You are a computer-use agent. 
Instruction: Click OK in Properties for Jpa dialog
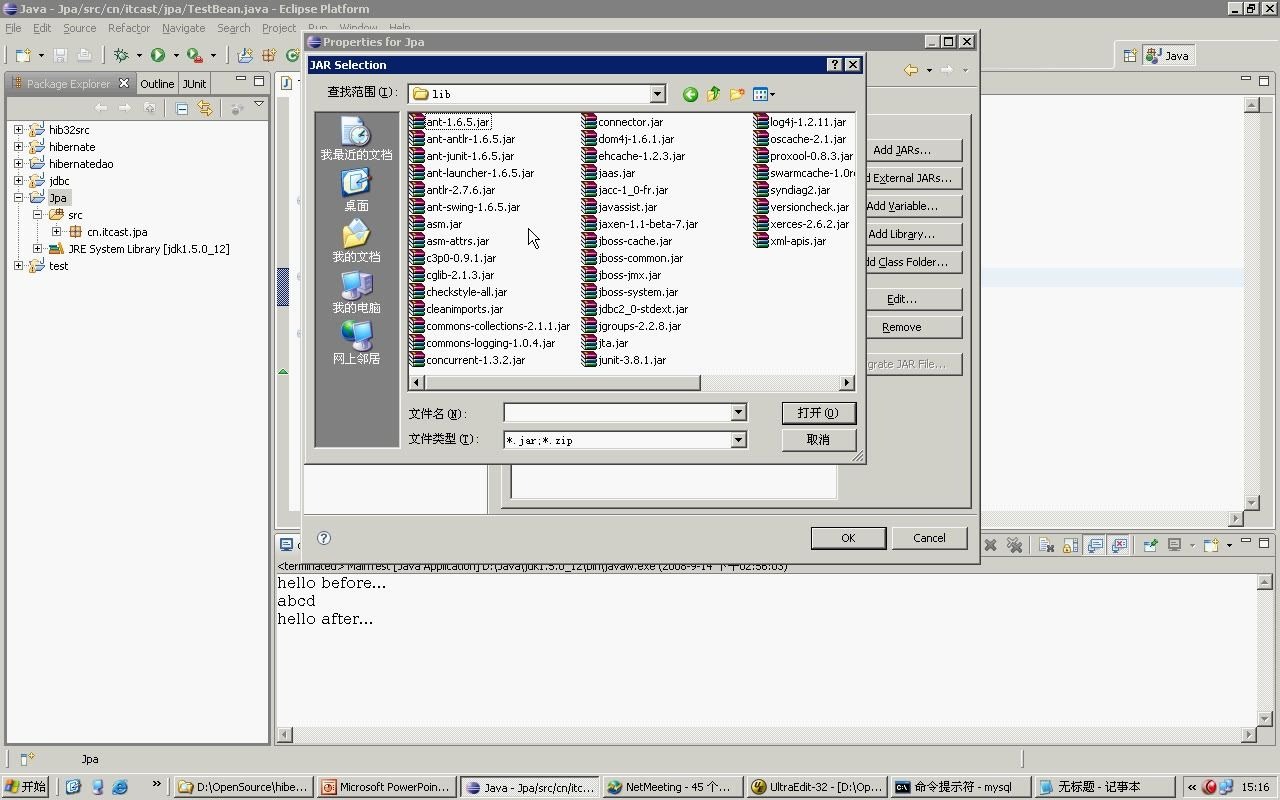(848, 538)
